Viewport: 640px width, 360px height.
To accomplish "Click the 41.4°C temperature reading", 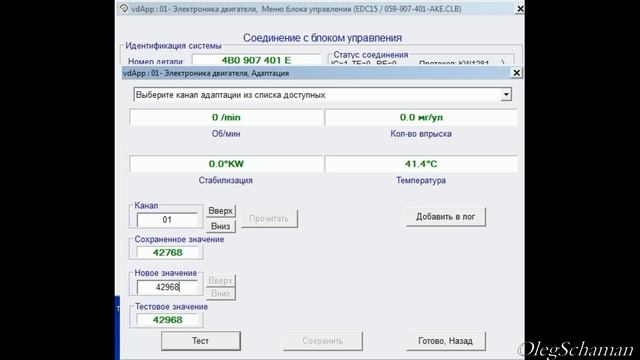I will tap(421, 164).
